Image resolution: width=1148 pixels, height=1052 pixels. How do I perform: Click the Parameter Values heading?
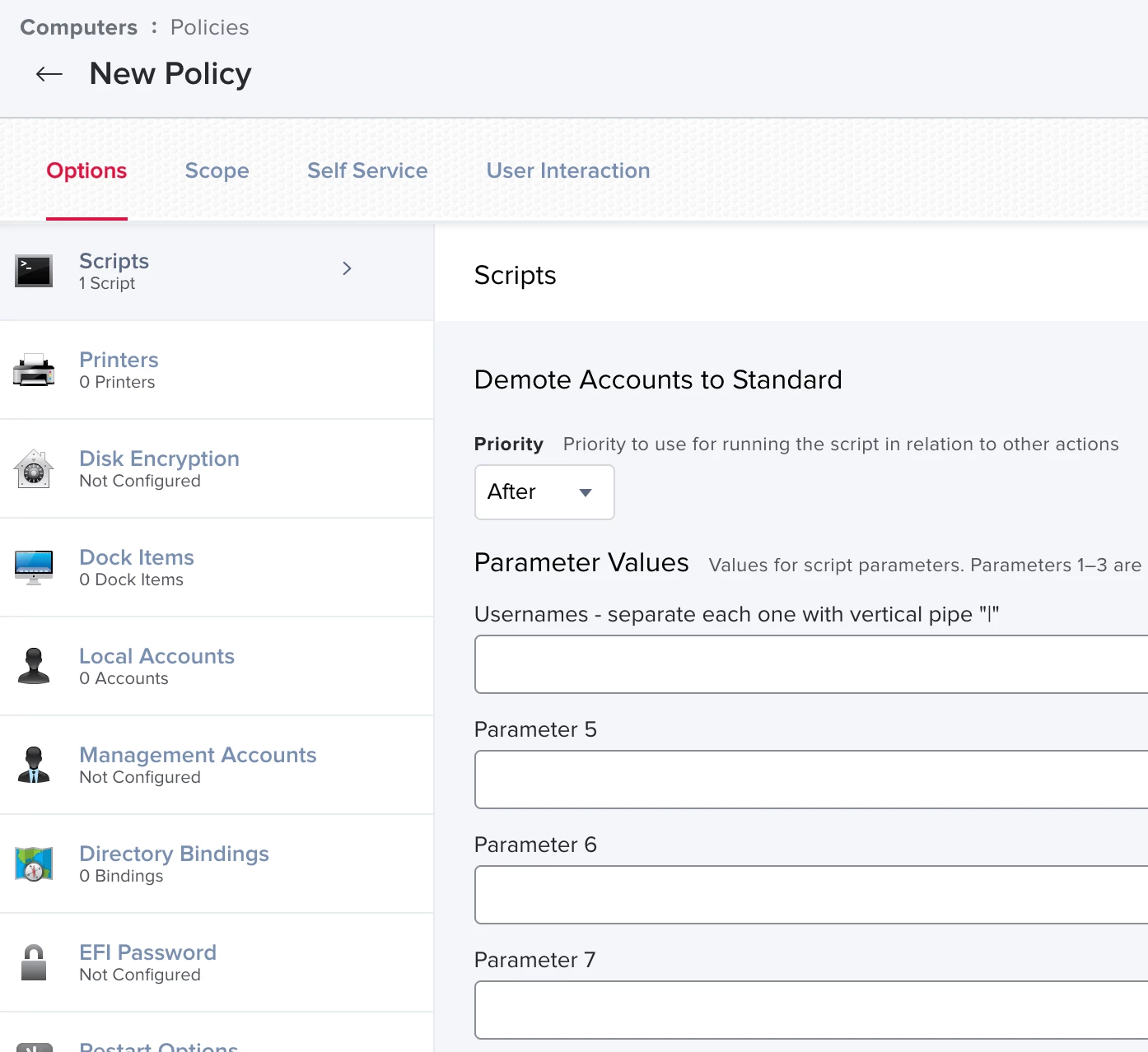(581, 562)
